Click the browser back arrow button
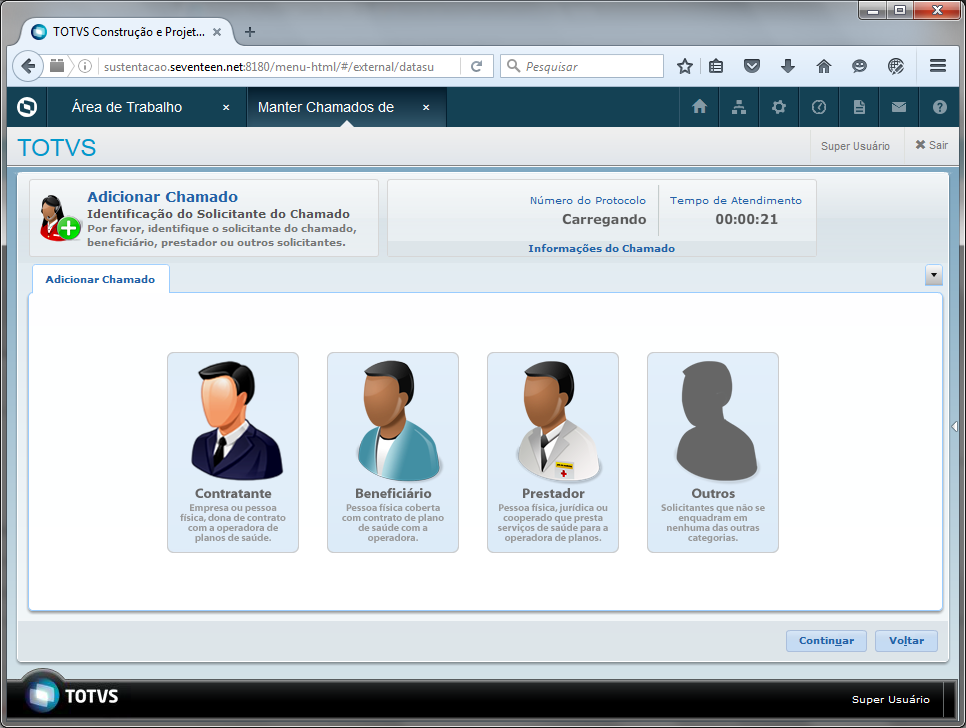The image size is (966, 728). pyautogui.click(x=27, y=66)
